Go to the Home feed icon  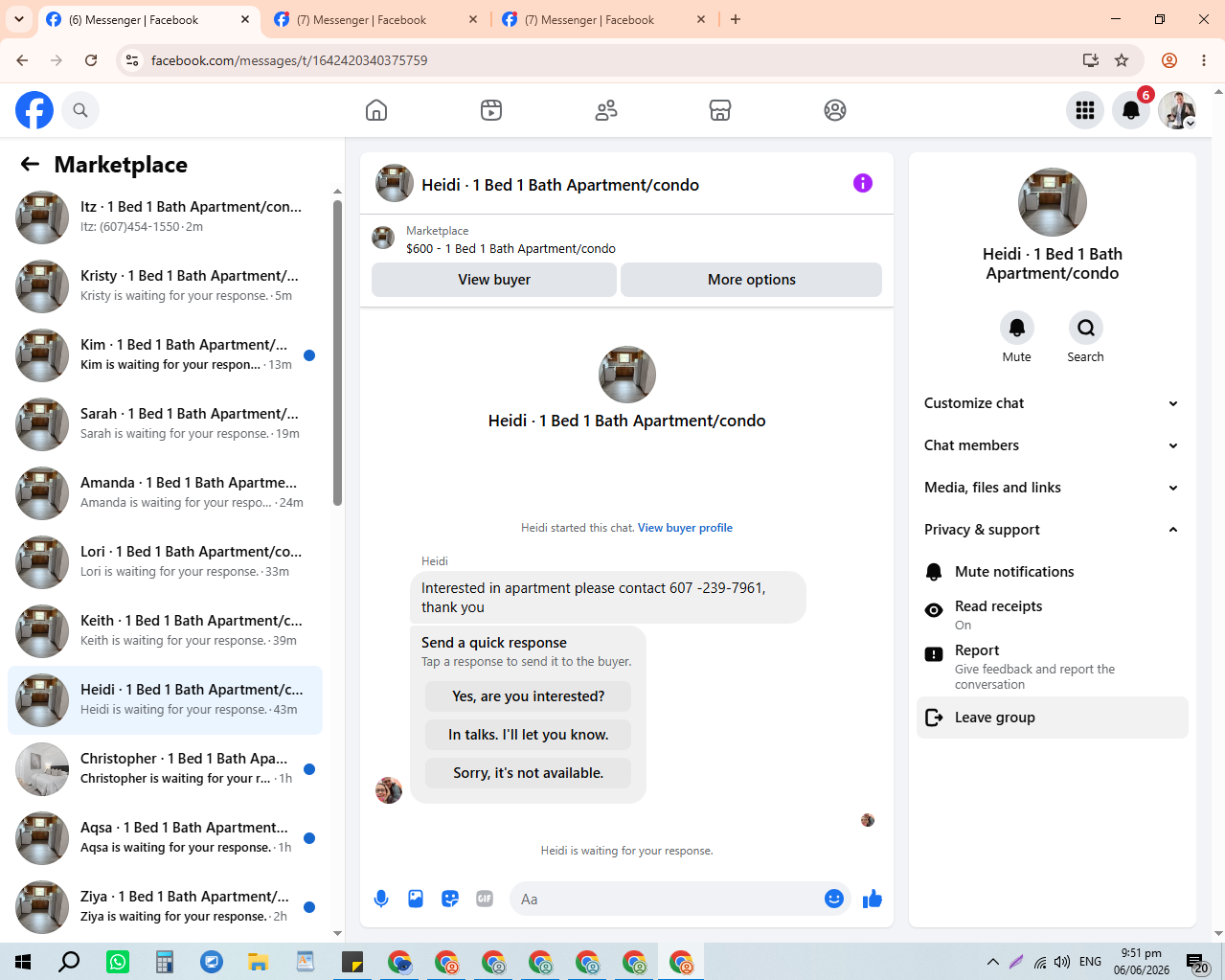376,110
